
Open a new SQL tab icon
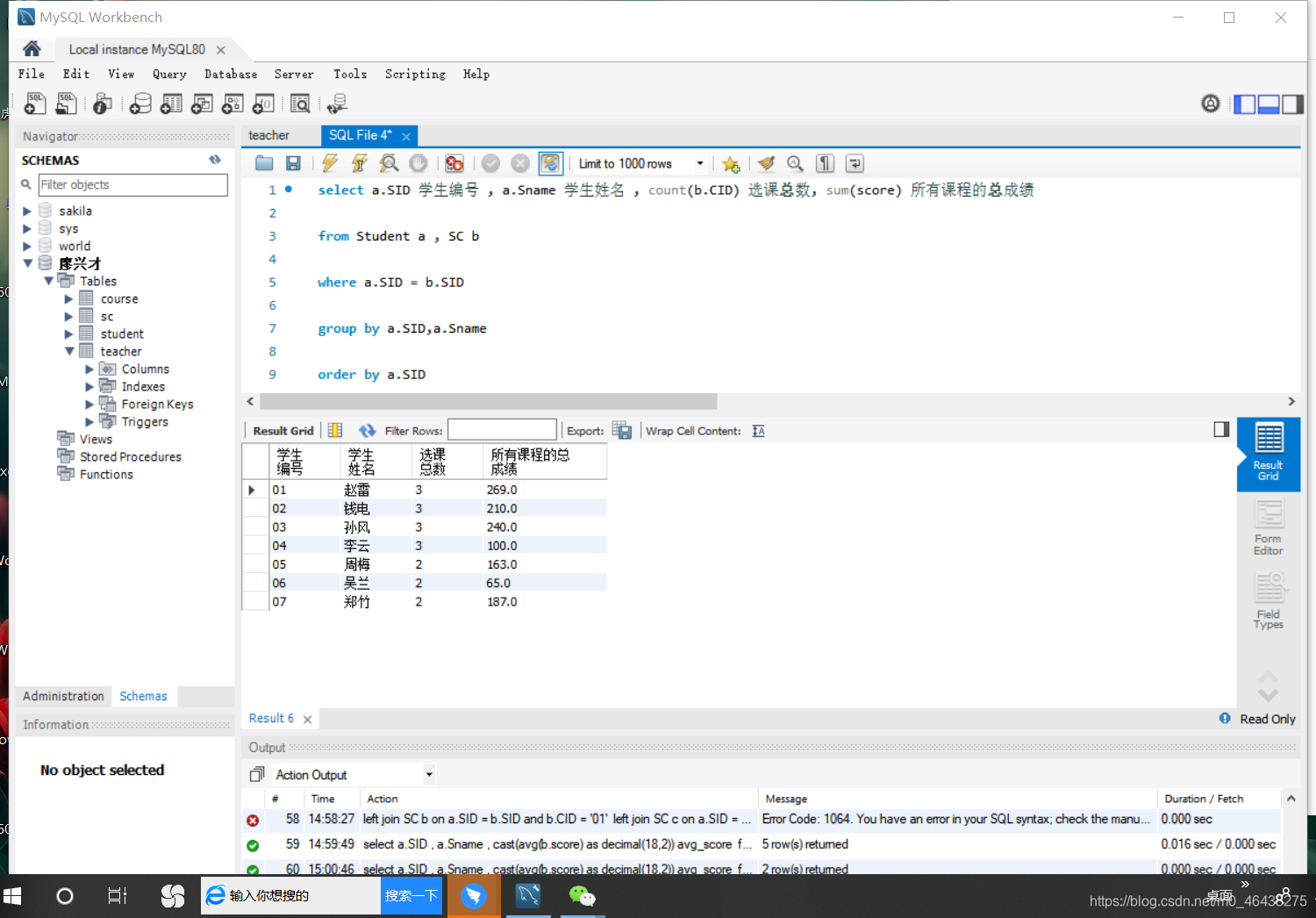click(x=35, y=104)
